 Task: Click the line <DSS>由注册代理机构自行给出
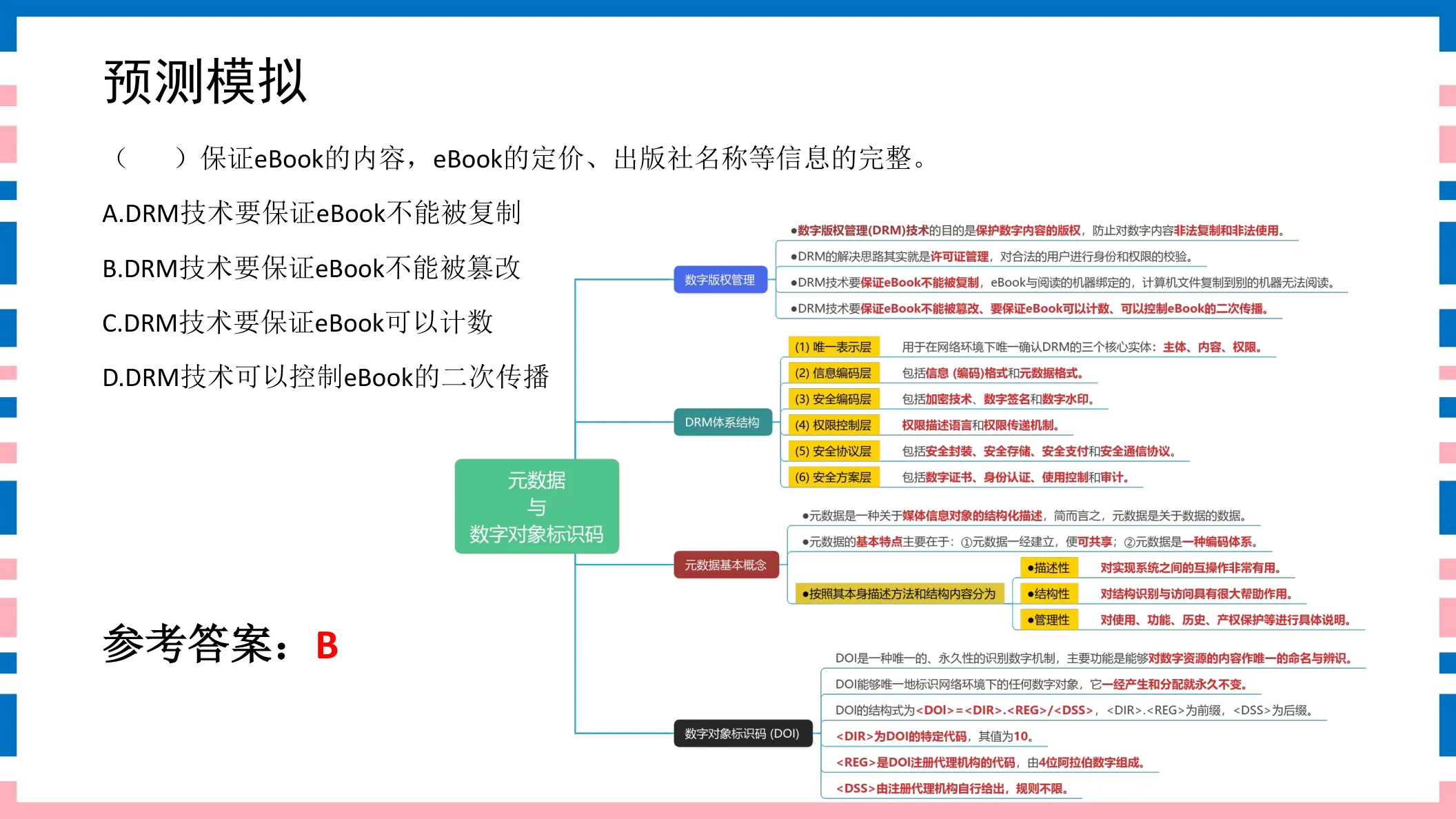[x=952, y=789]
